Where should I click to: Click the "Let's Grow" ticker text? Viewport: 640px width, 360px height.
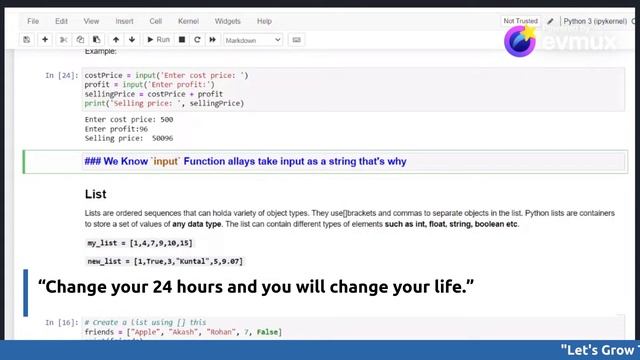coord(600,350)
